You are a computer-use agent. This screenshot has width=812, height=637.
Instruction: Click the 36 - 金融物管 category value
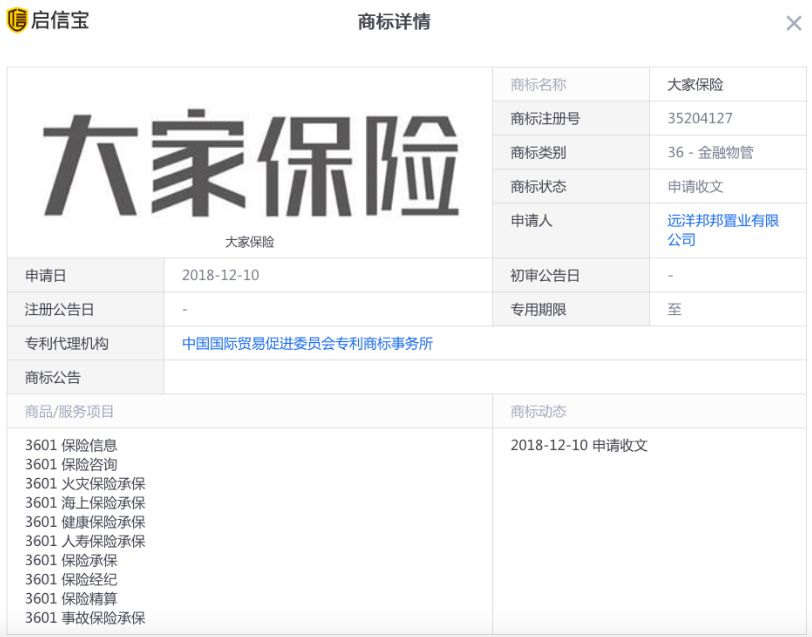pyautogui.click(x=710, y=153)
